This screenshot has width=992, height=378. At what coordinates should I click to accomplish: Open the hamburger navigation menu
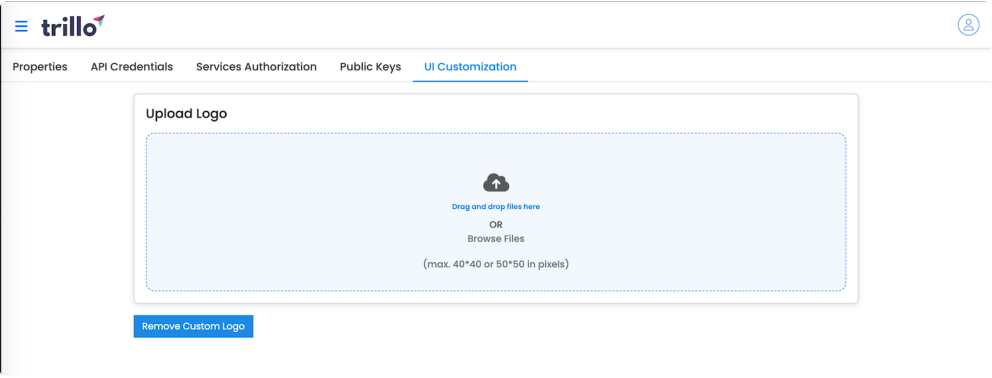21,26
